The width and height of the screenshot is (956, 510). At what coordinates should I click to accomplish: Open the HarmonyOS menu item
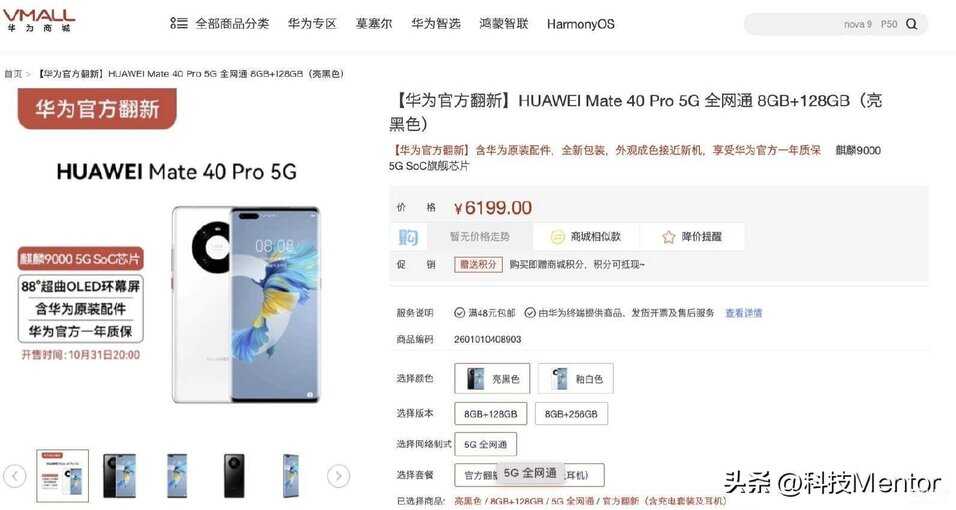tap(580, 24)
